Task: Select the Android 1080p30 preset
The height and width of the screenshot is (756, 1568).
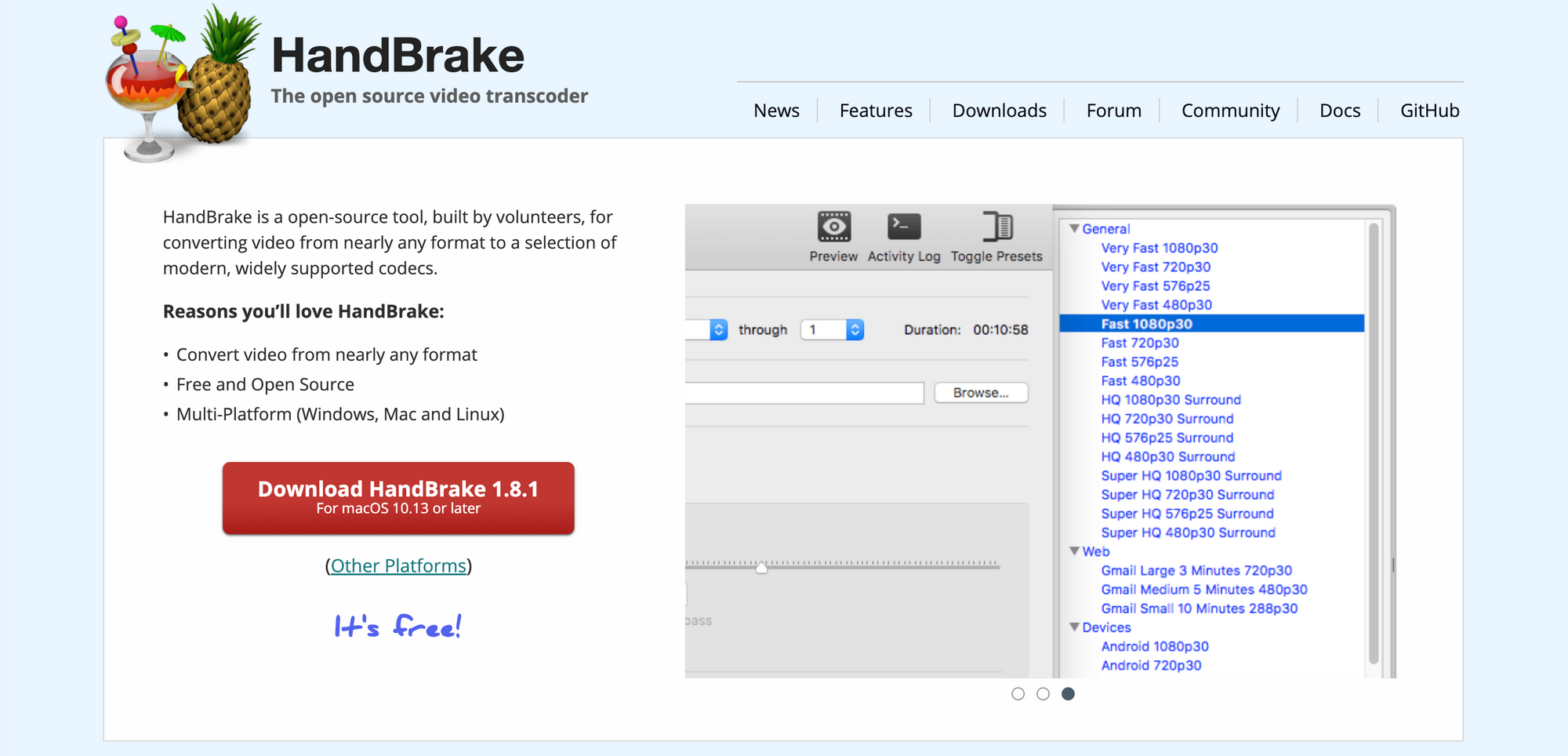Action: tap(1153, 646)
